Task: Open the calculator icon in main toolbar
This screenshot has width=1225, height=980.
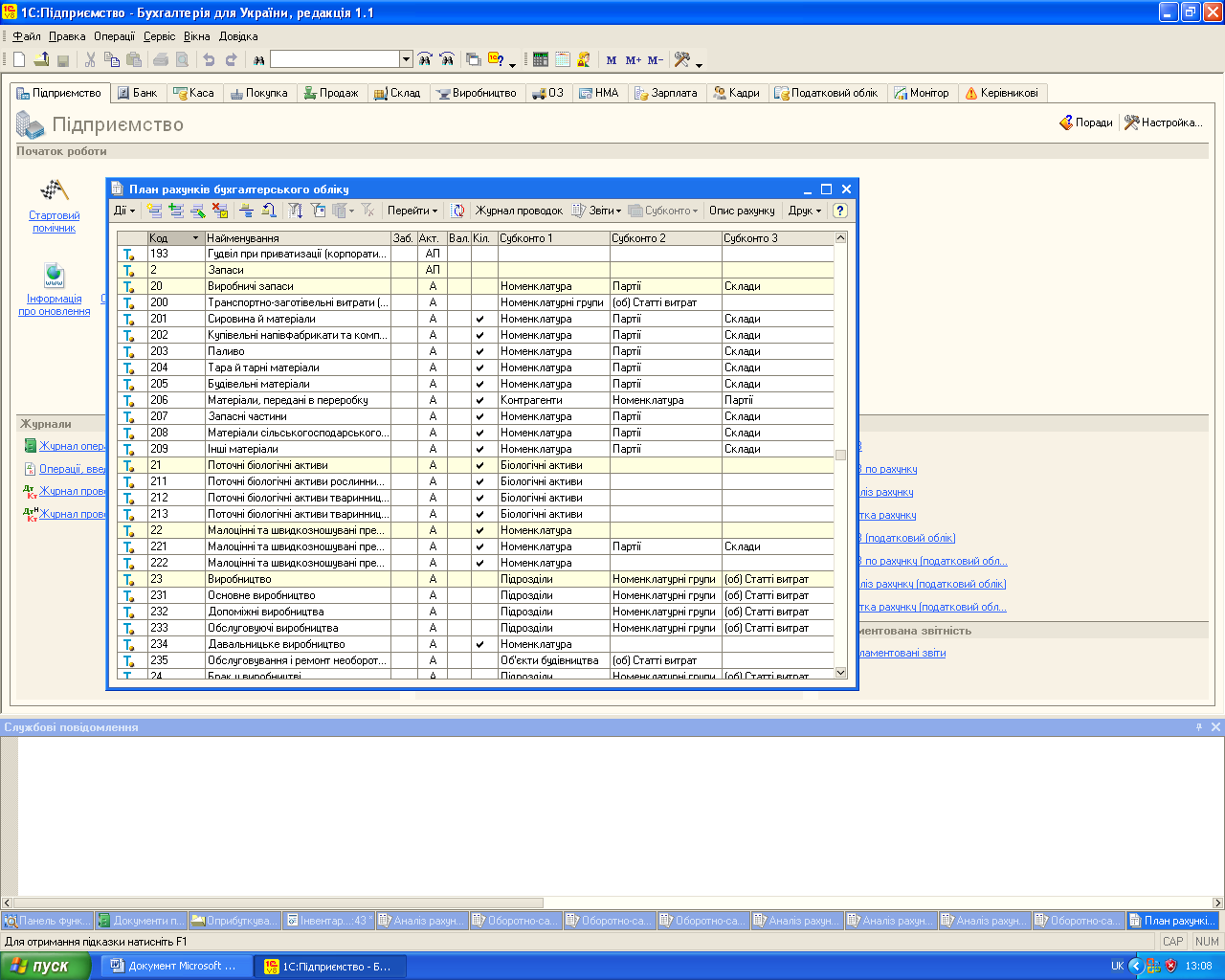Action: (541, 59)
